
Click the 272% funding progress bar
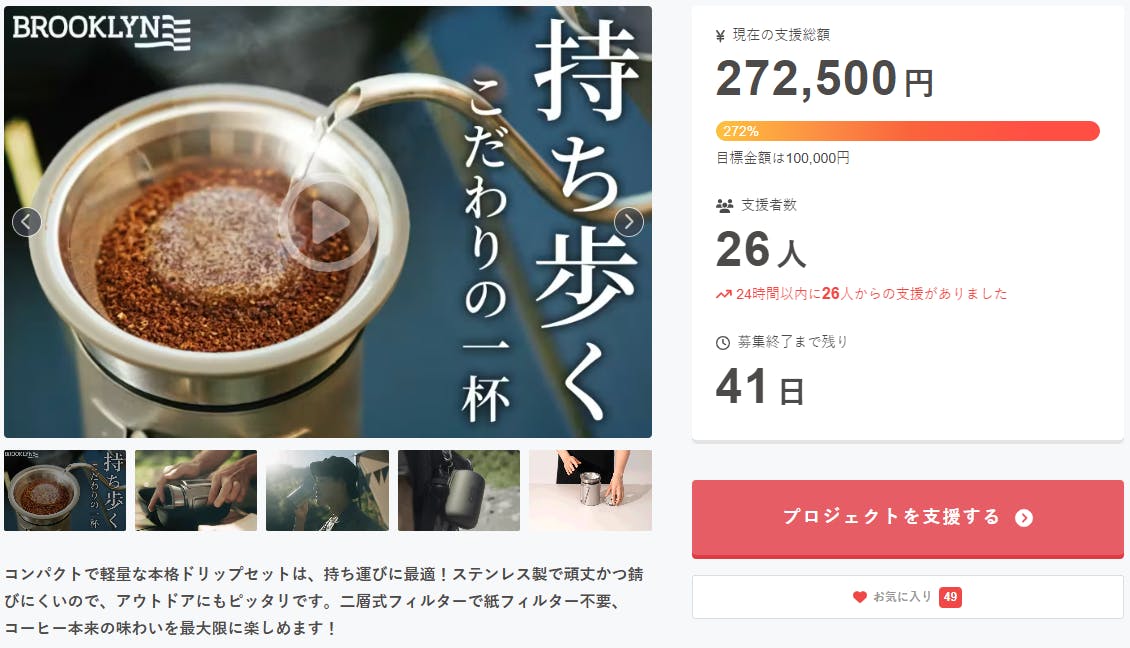coord(907,131)
